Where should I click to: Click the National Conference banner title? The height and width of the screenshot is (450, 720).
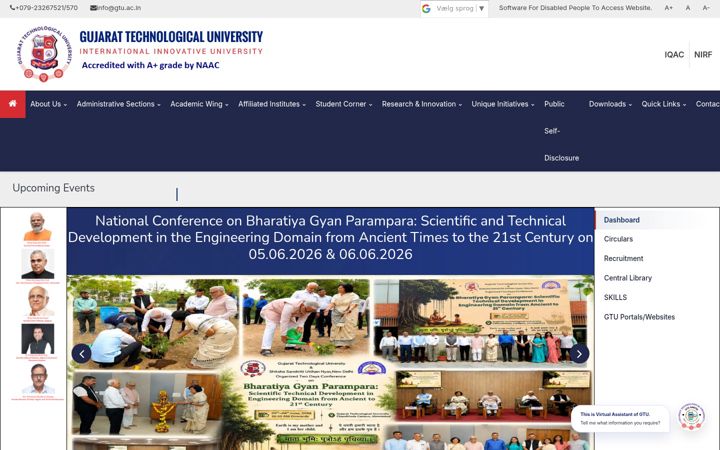pyautogui.click(x=331, y=238)
